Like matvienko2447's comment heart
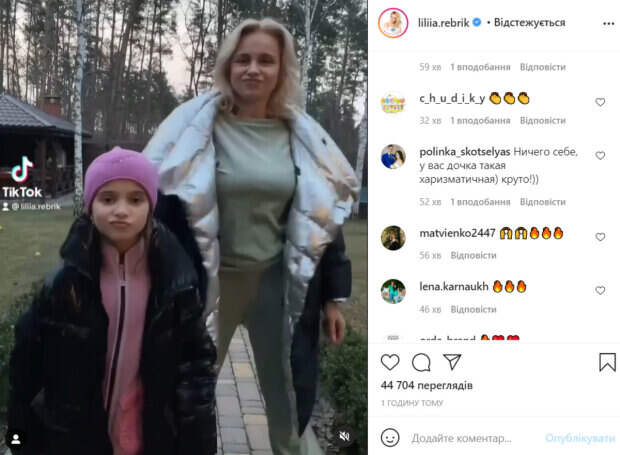Screen dimensions: 620x455 (x=600, y=237)
